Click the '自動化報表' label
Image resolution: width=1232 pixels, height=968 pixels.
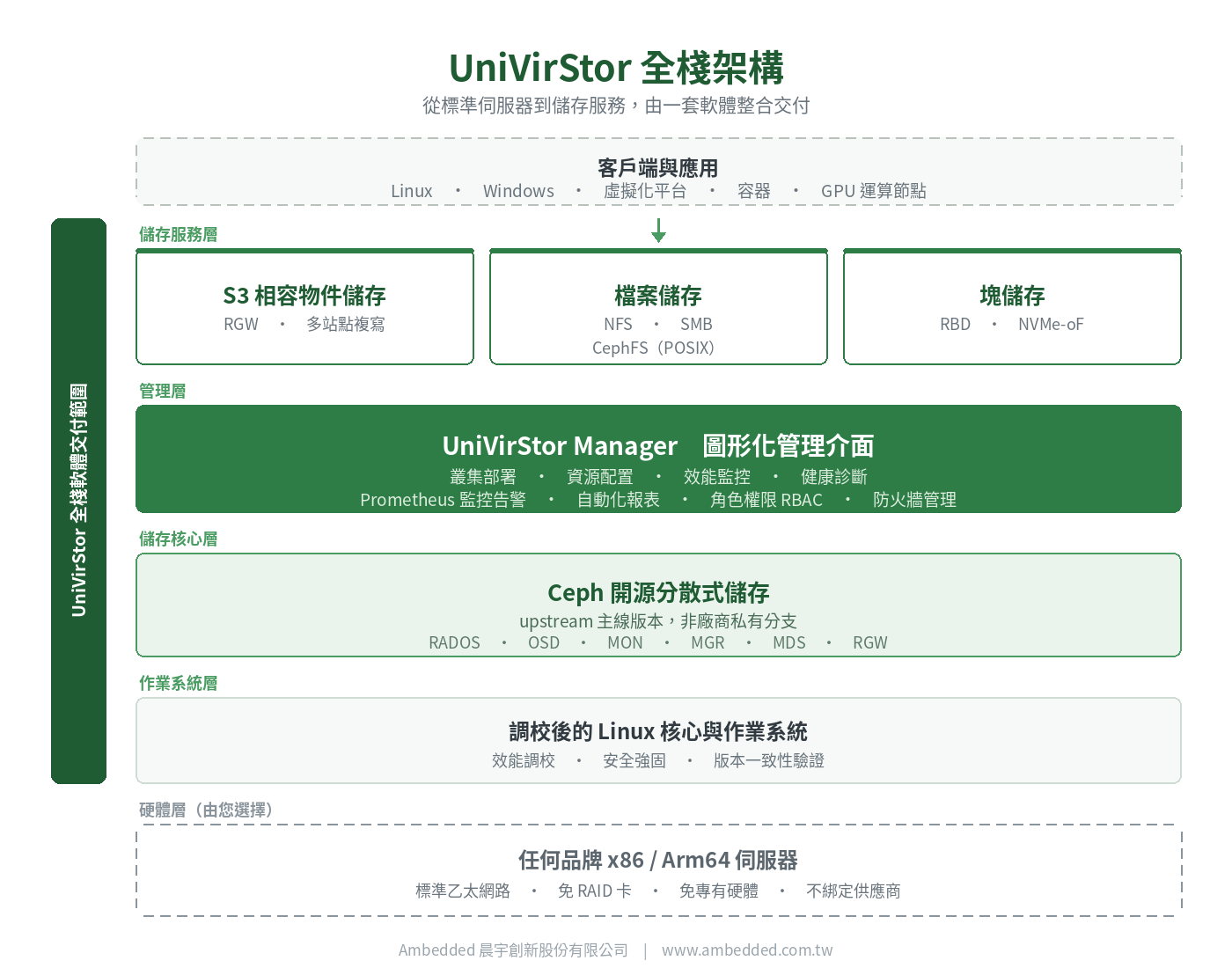point(619,500)
